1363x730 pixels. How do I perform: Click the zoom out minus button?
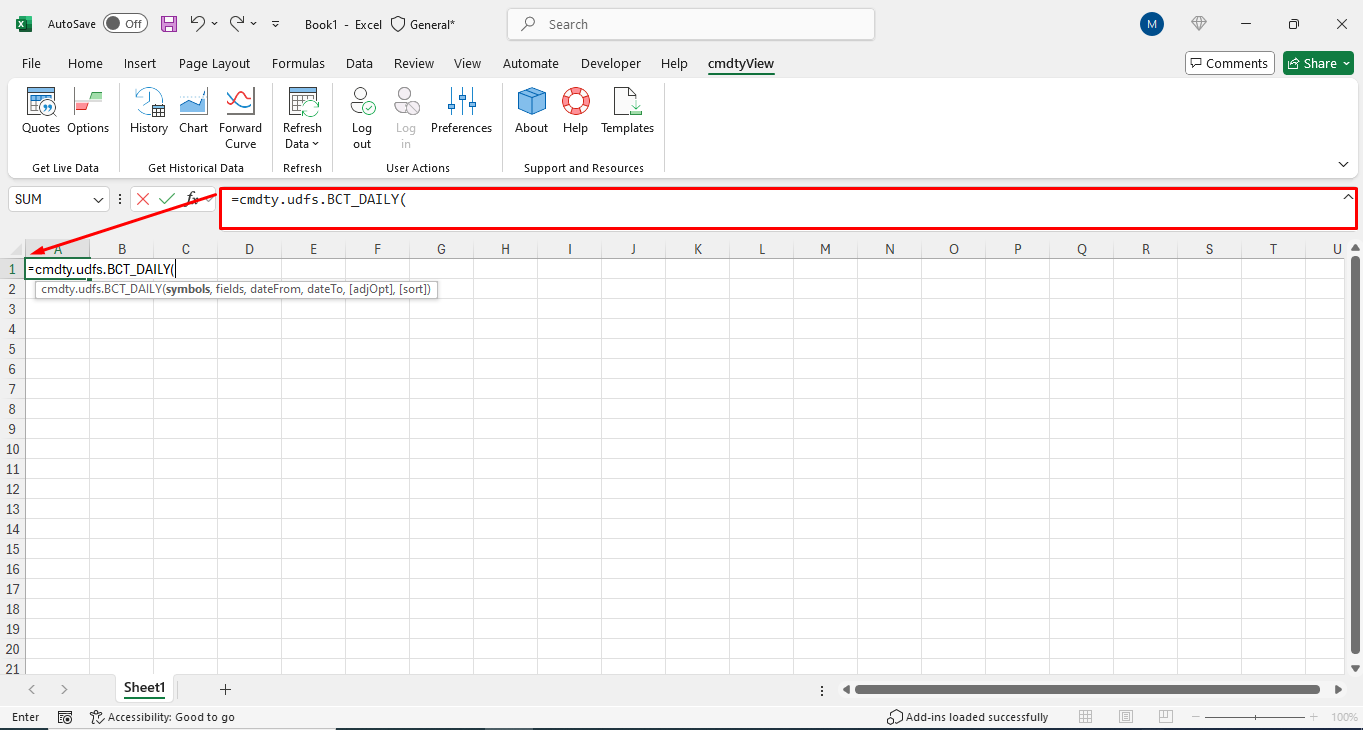tap(1194, 717)
